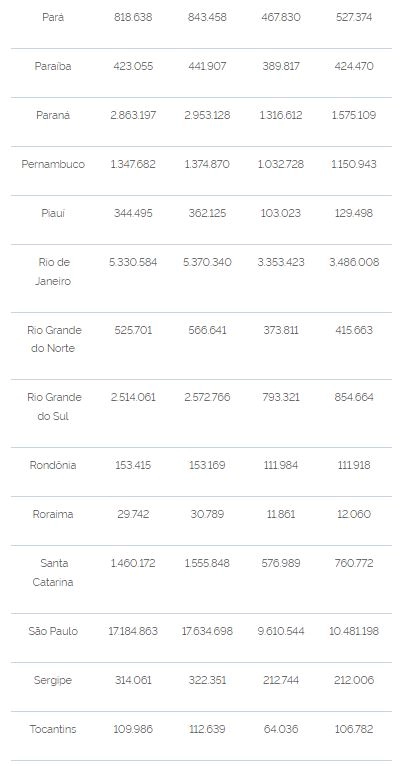Click the Pernambuco row label

(x=53, y=164)
